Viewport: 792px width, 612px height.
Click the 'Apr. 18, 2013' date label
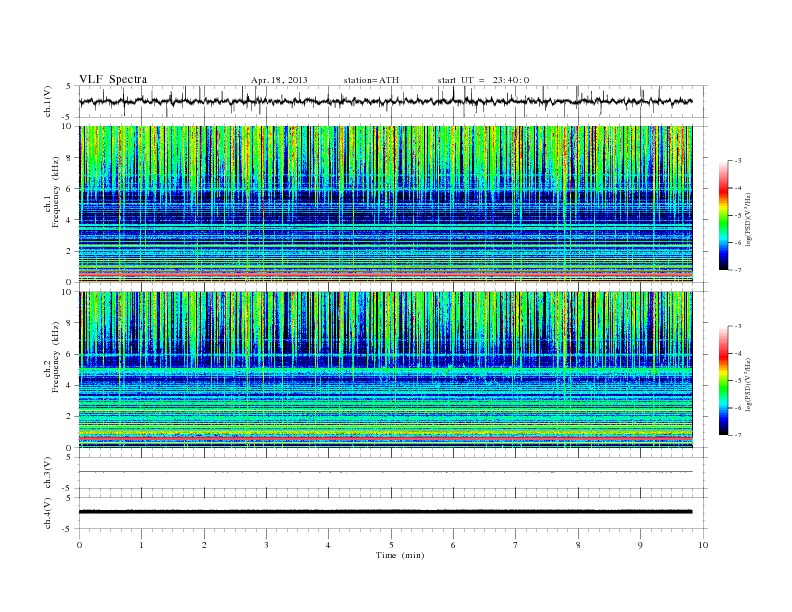tap(279, 80)
